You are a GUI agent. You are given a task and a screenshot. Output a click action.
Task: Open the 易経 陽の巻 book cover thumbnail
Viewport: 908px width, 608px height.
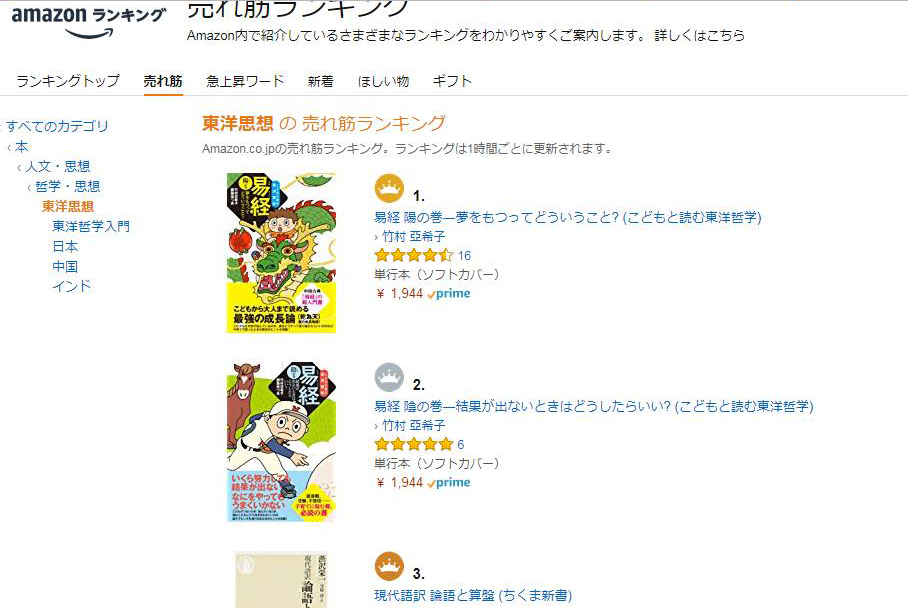pos(281,252)
